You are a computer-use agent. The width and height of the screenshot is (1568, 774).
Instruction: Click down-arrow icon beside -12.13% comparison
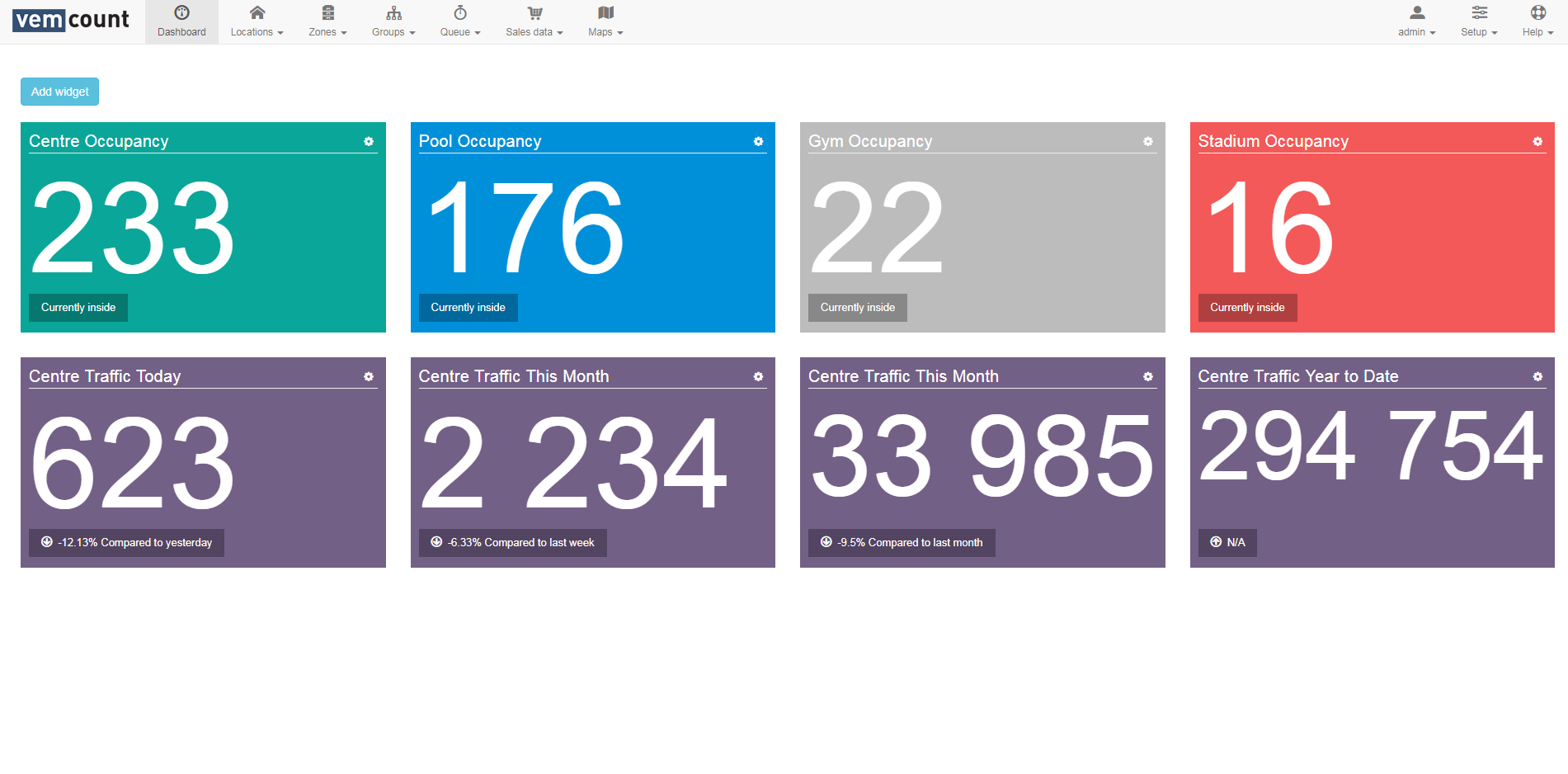(47, 542)
